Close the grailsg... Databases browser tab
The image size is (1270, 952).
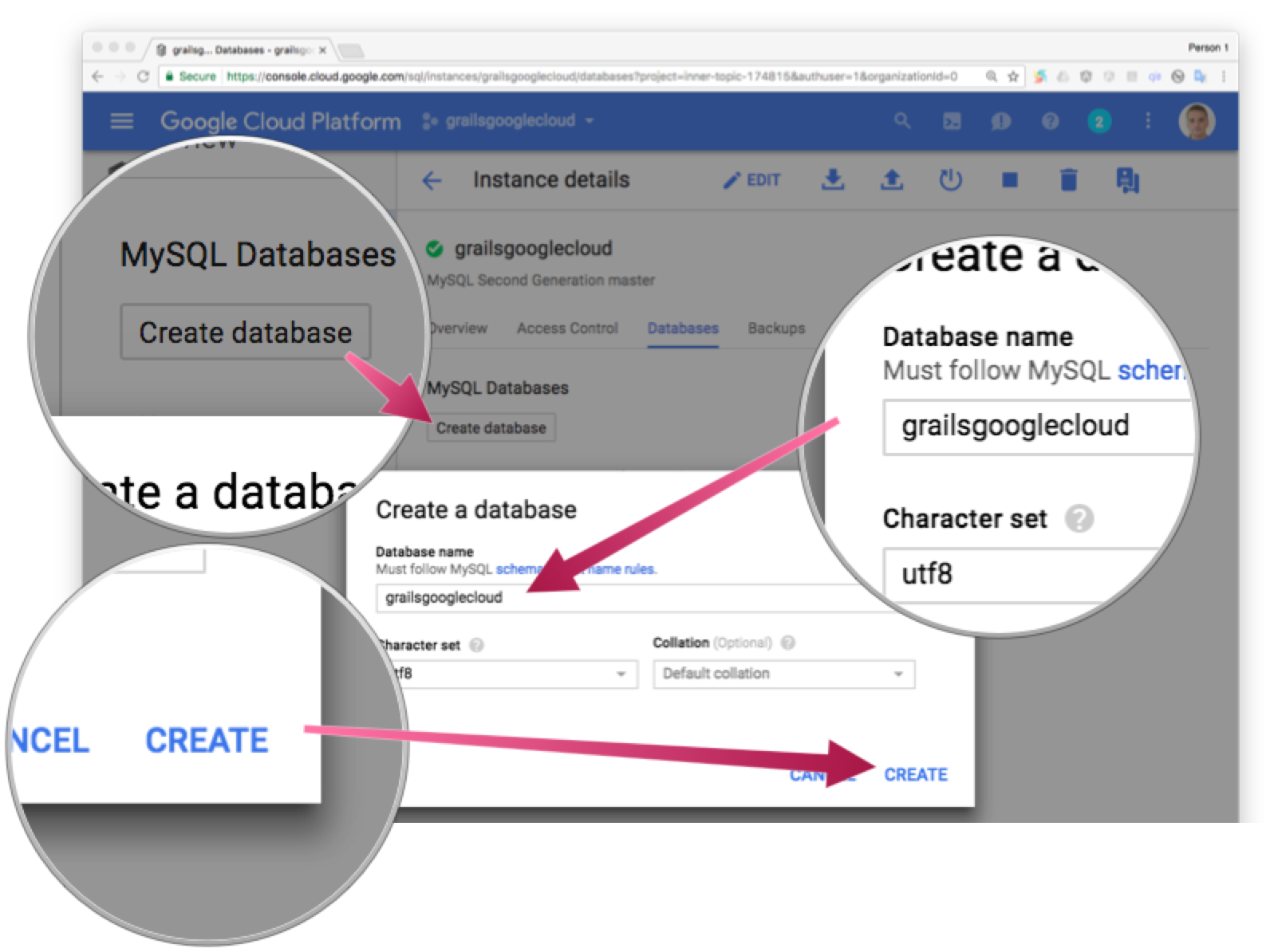322,50
